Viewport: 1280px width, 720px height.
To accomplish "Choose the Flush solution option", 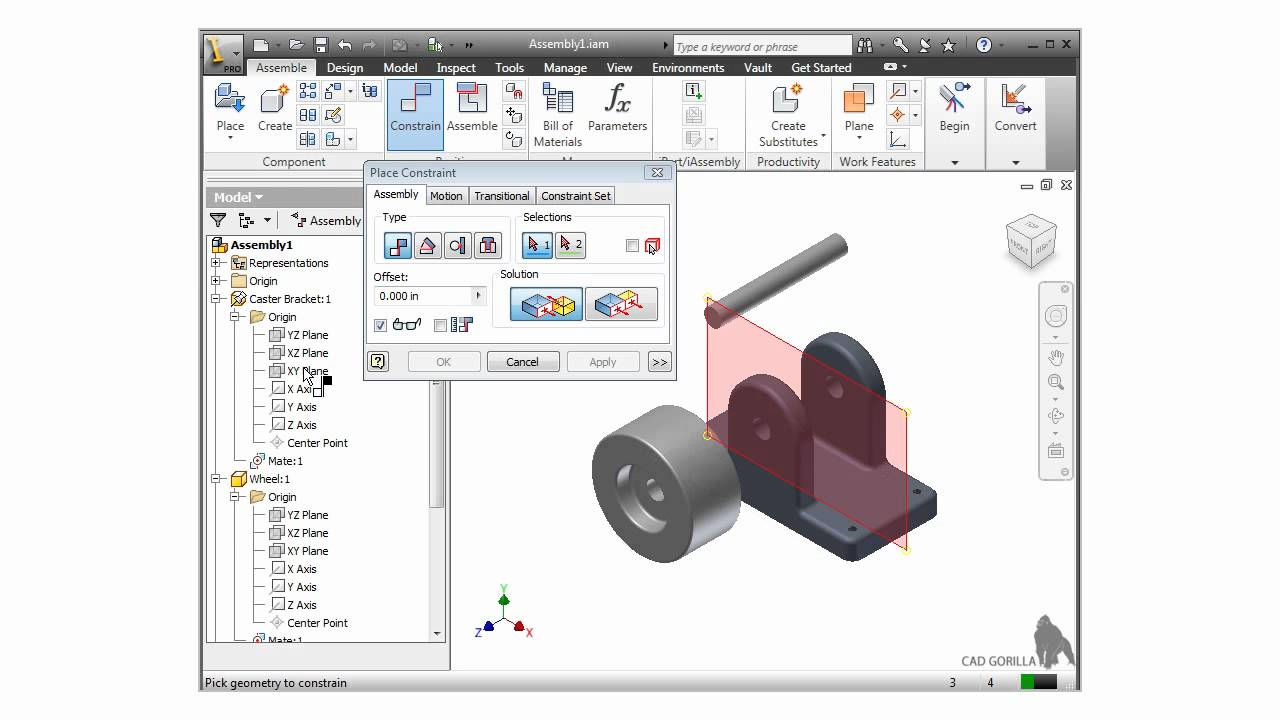I will click(x=621, y=304).
